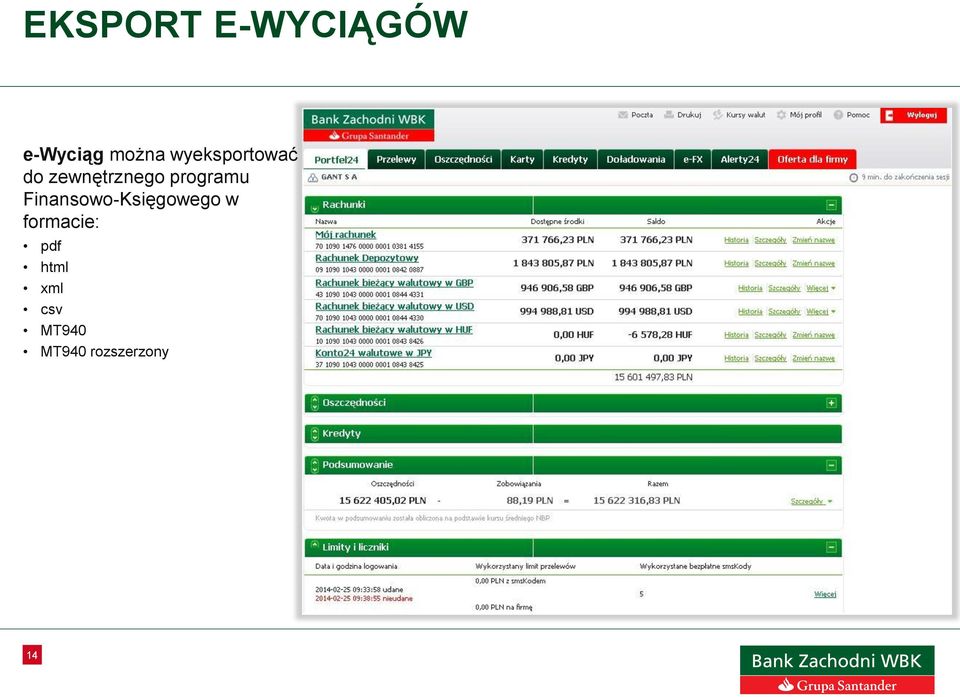Open the Przelewy tab
Viewport: 960px width, 697px height.
point(396,159)
